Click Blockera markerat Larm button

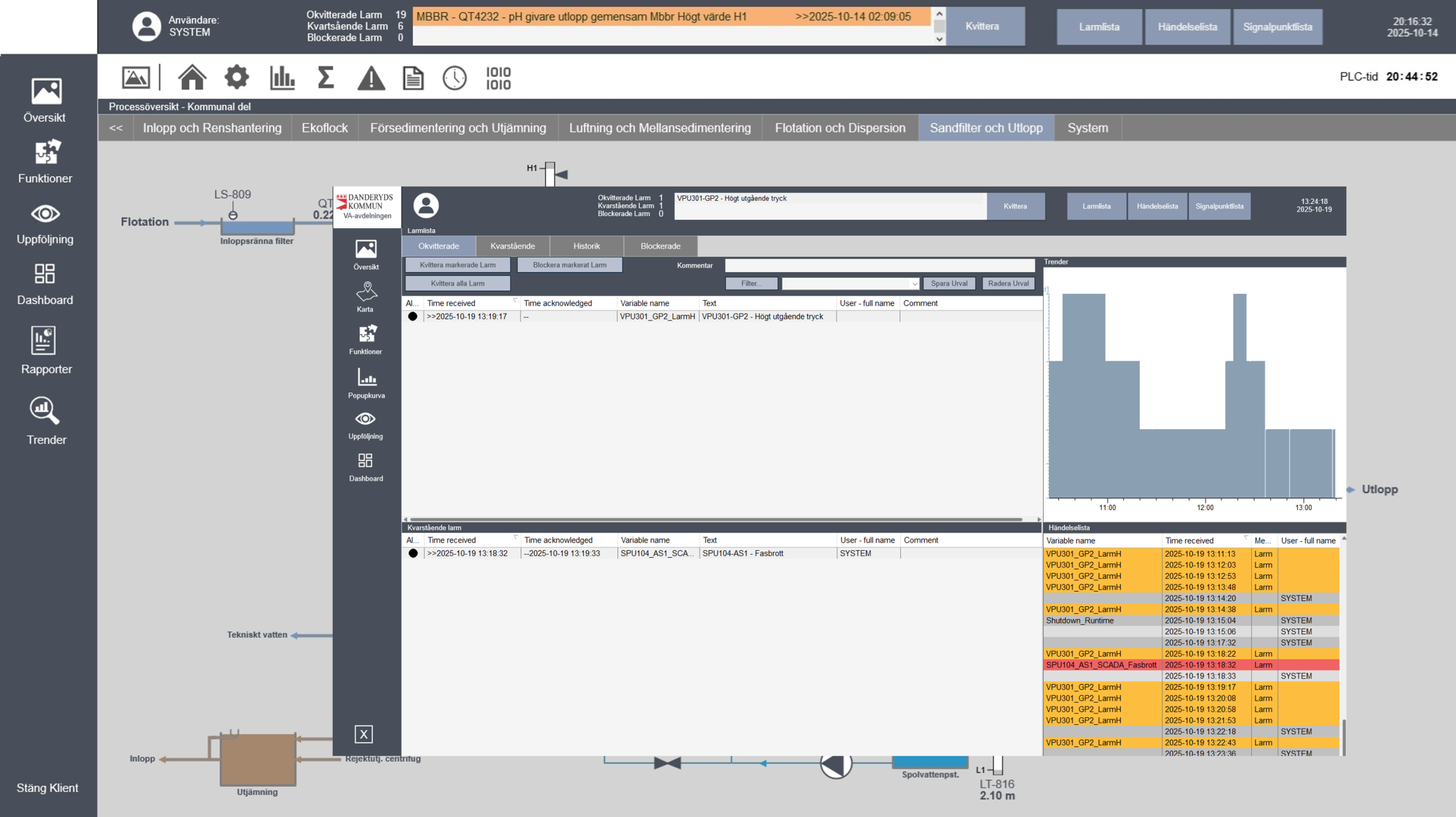coord(569,265)
